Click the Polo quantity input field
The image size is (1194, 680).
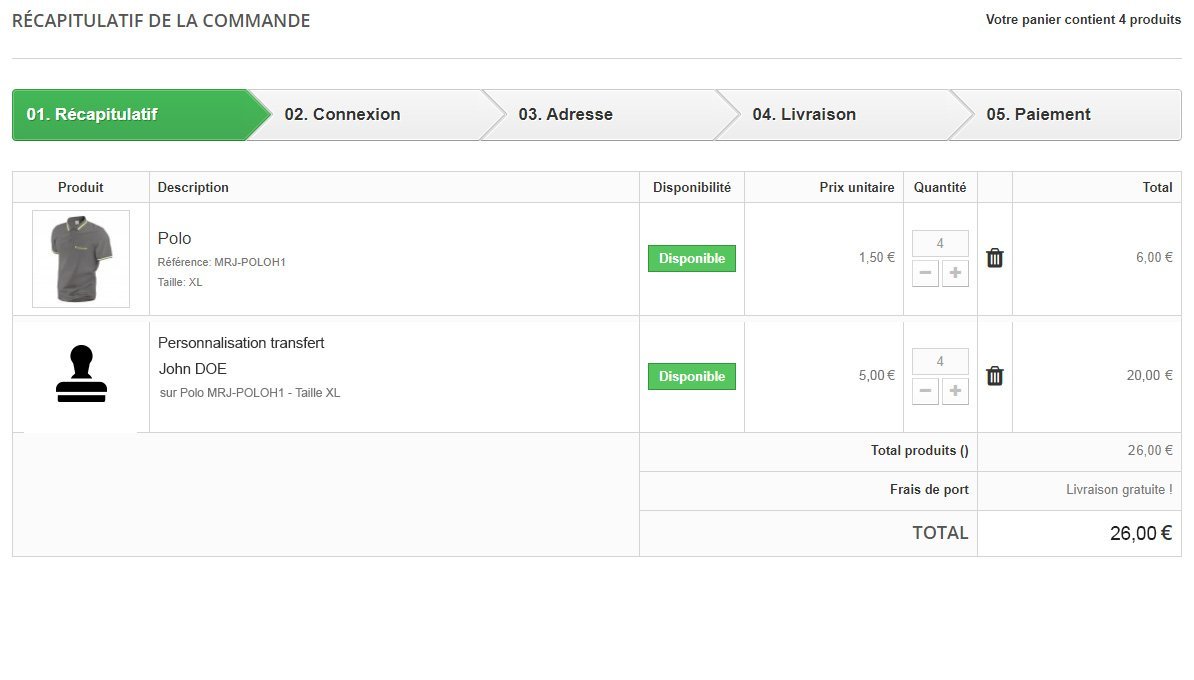click(x=940, y=244)
